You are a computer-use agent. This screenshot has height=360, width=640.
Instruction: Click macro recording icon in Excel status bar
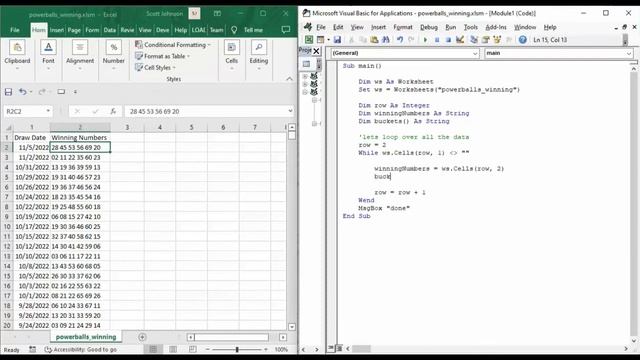pyautogui.click(x=33, y=349)
